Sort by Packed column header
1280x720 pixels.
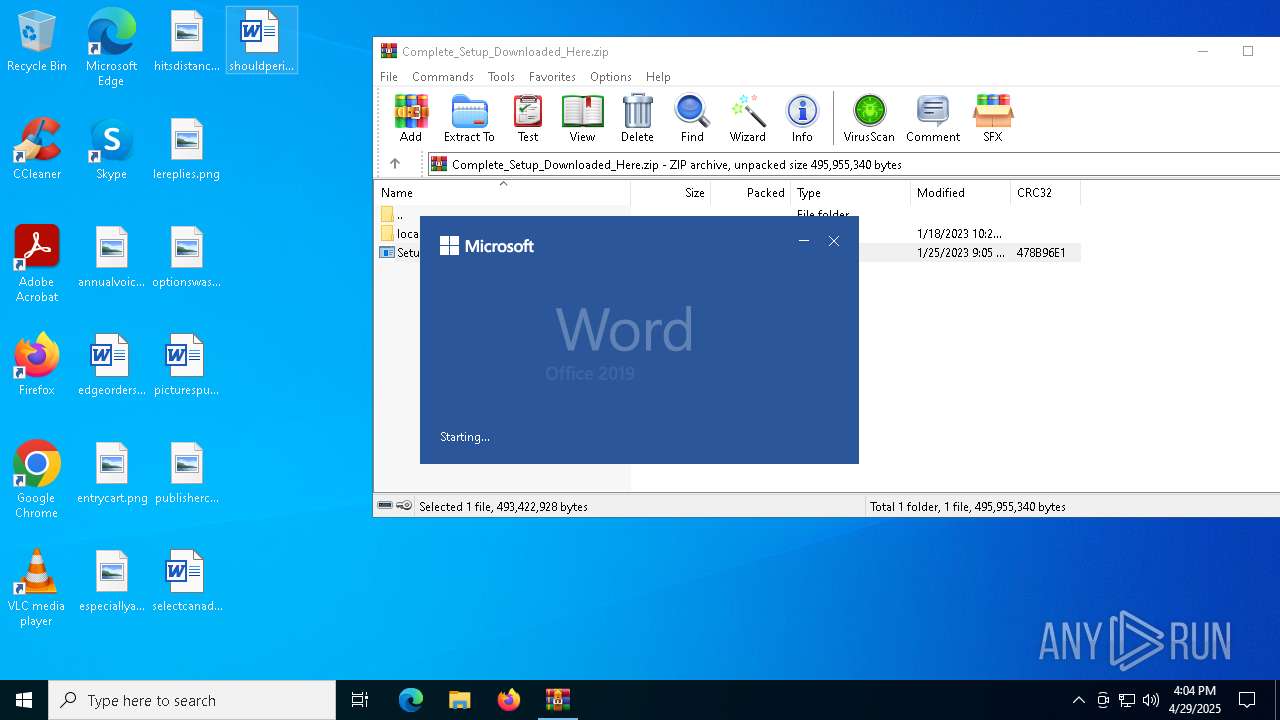coord(750,193)
